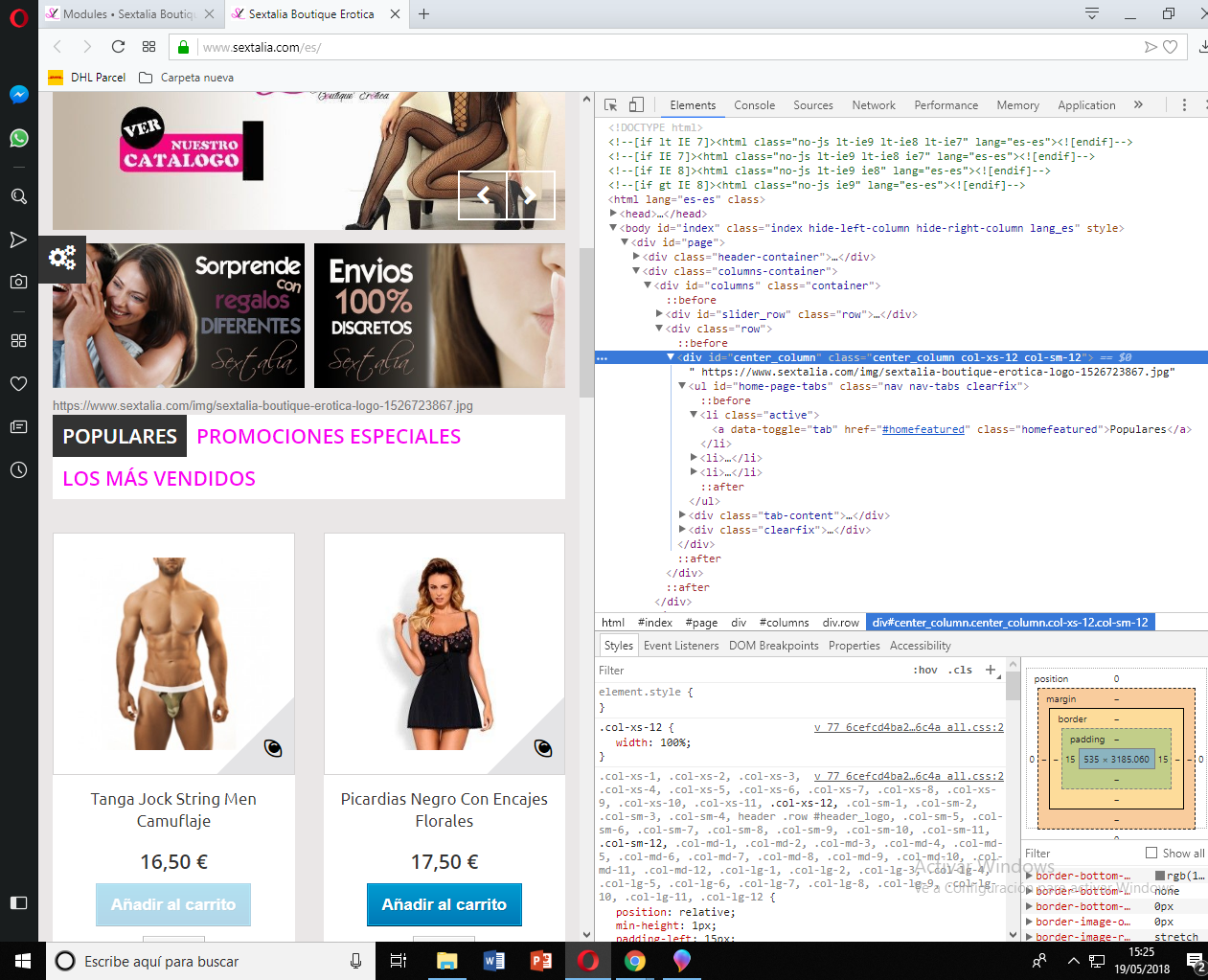The width and height of the screenshot is (1208, 980).
Task: Toggle :hov element state panel
Action: pyautogui.click(x=925, y=670)
